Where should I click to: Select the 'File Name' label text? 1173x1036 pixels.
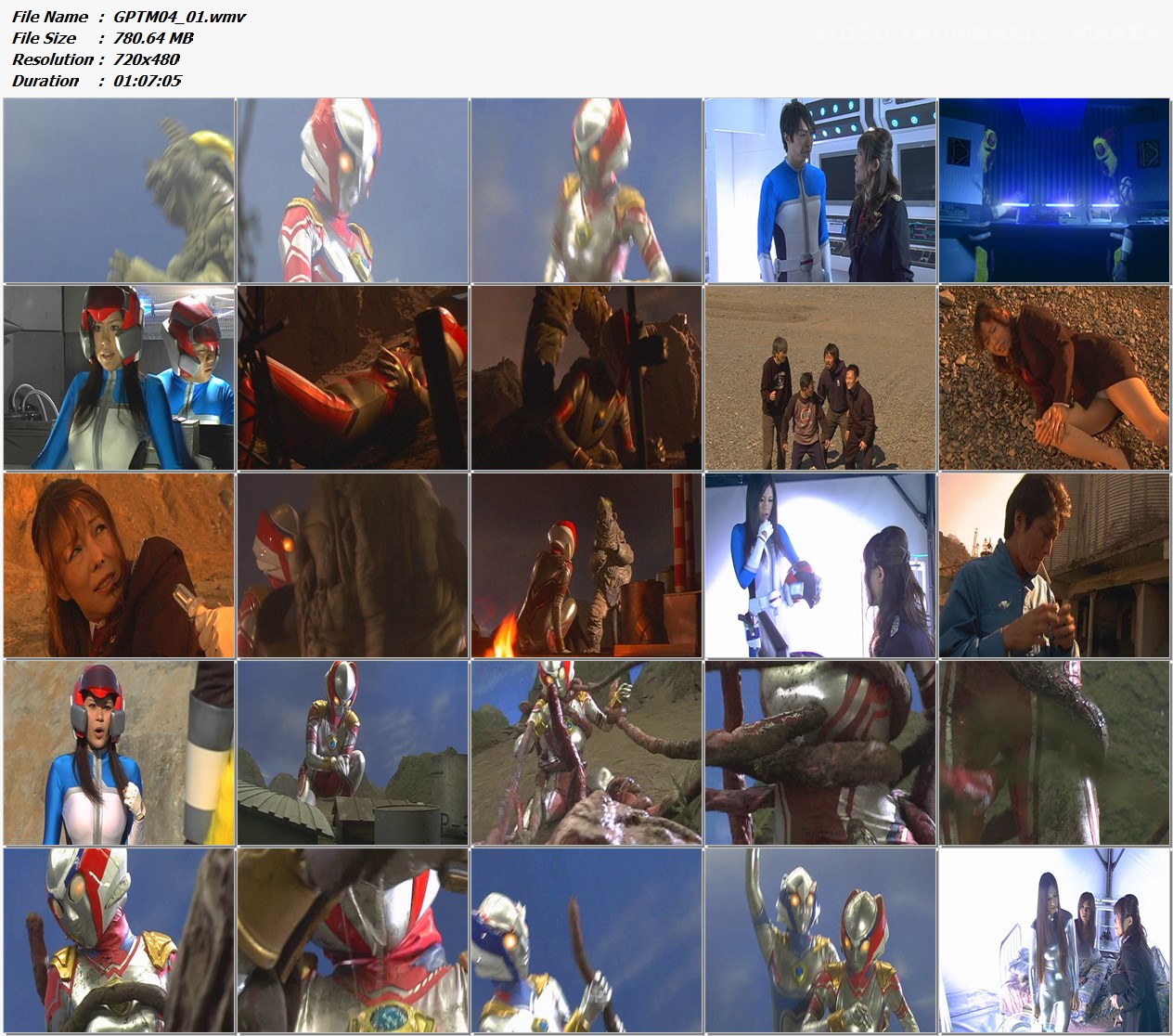tap(50, 17)
